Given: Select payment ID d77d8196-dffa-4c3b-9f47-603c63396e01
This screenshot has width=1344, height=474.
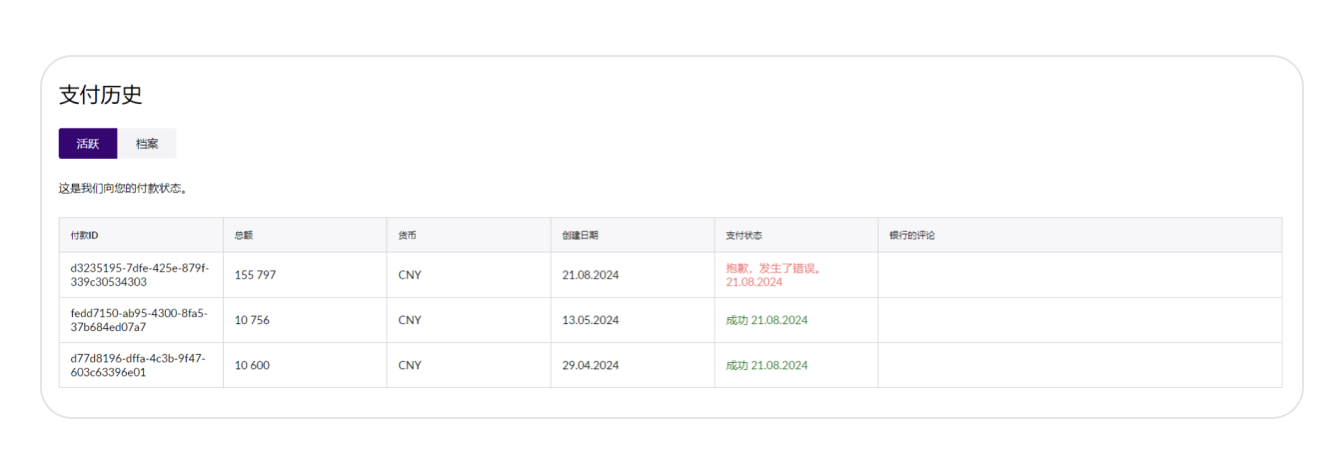Looking at the screenshot, I should pyautogui.click(x=138, y=365).
